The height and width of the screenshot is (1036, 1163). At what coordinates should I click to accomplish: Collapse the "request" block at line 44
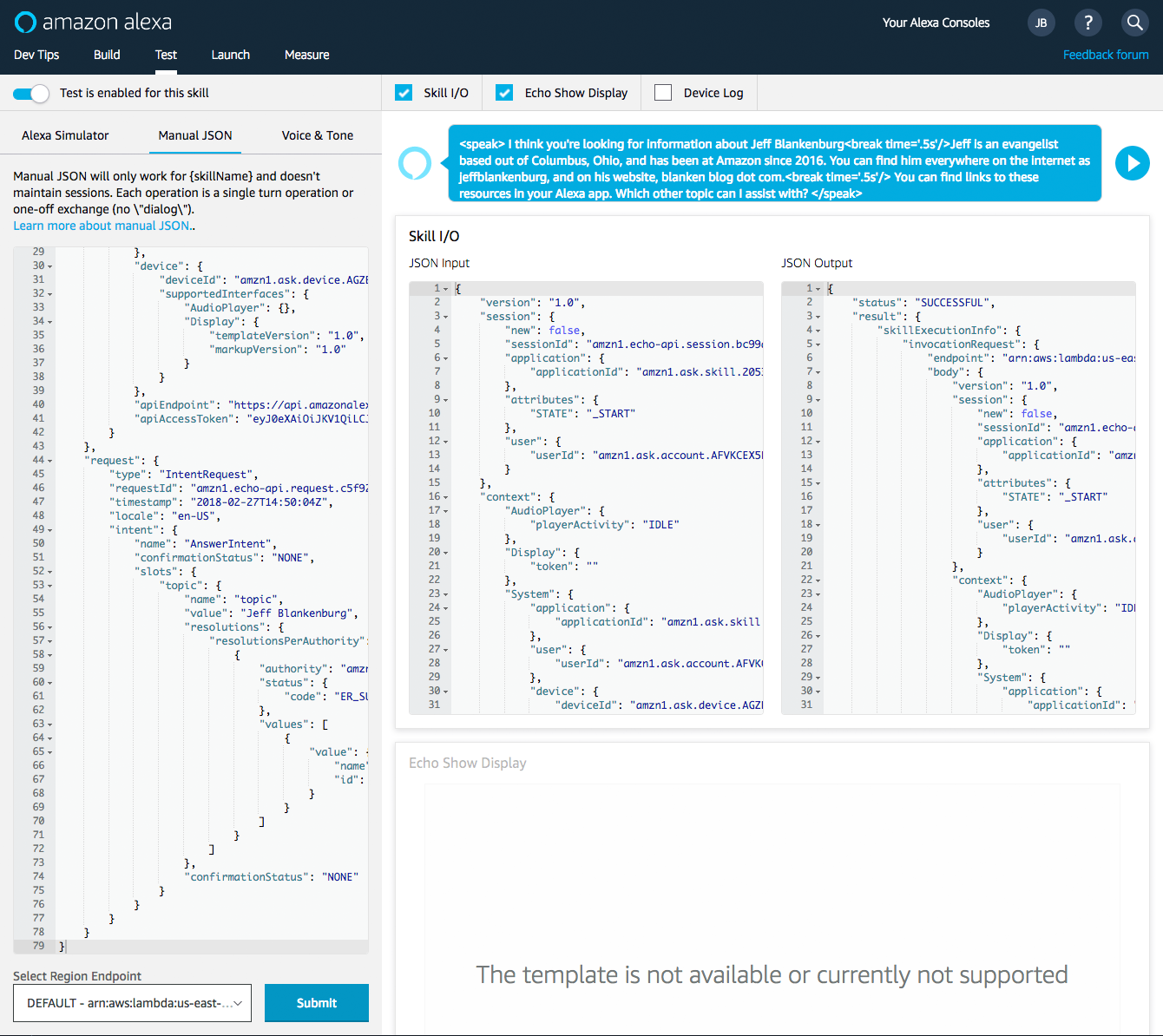coord(50,461)
